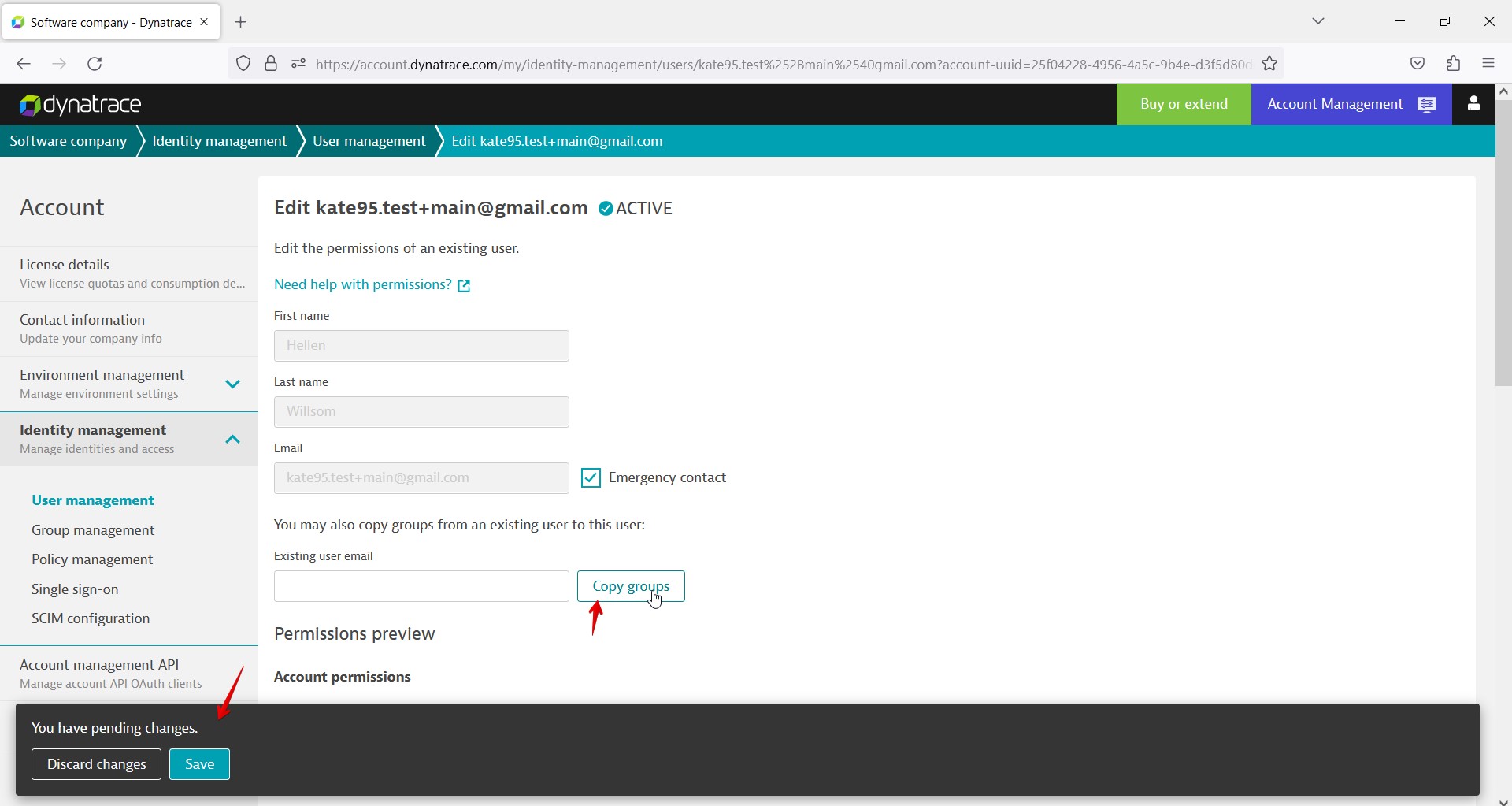Open Account management API section
This screenshot has height=806, width=1512.
point(129,674)
